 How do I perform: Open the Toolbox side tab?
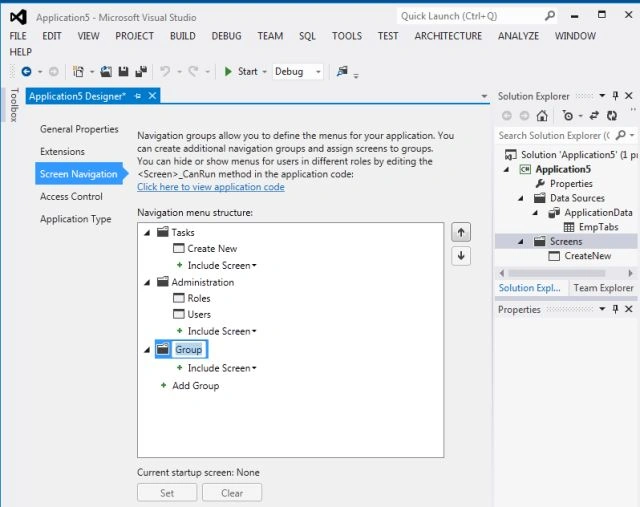click(14, 105)
